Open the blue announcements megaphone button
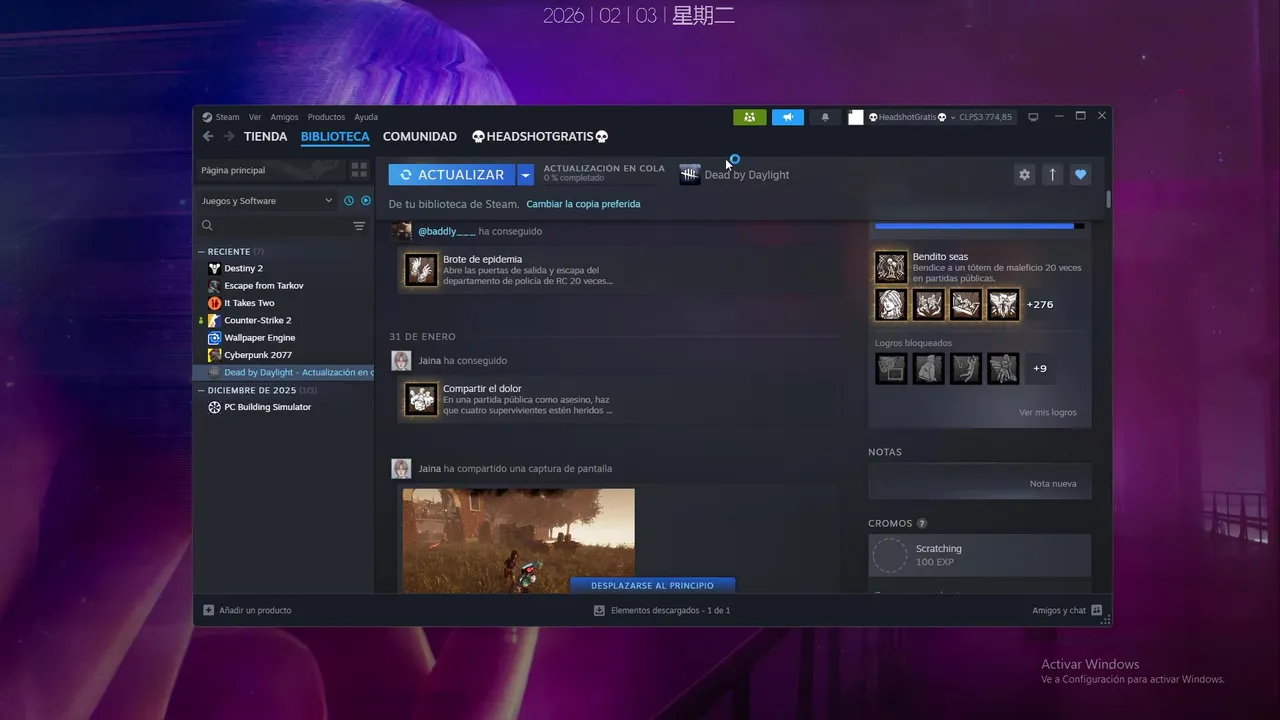The width and height of the screenshot is (1280, 720). (788, 117)
